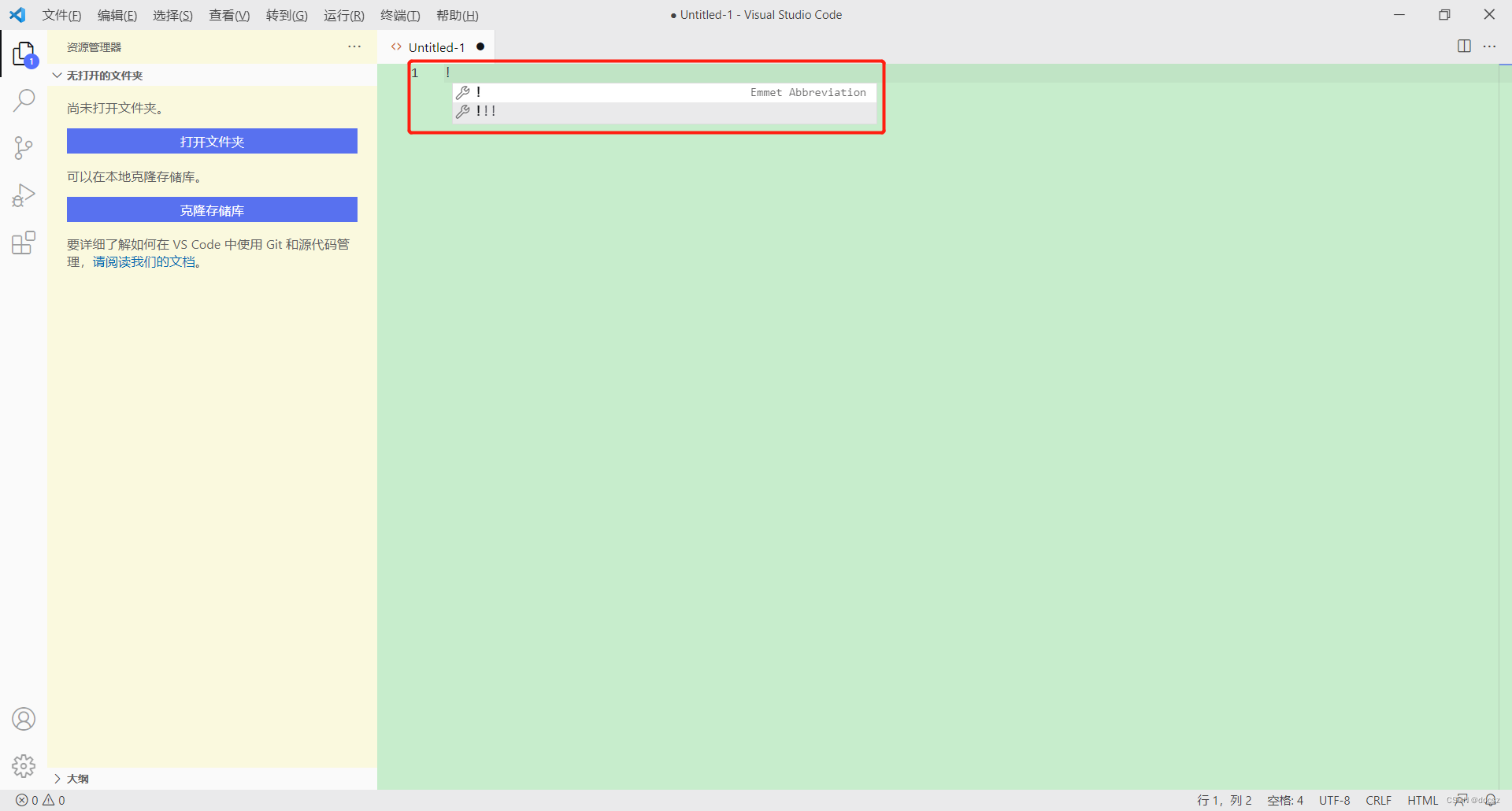The height and width of the screenshot is (811, 1512).
Task: Click the HTML language mode indicator
Action: (x=1422, y=800)
